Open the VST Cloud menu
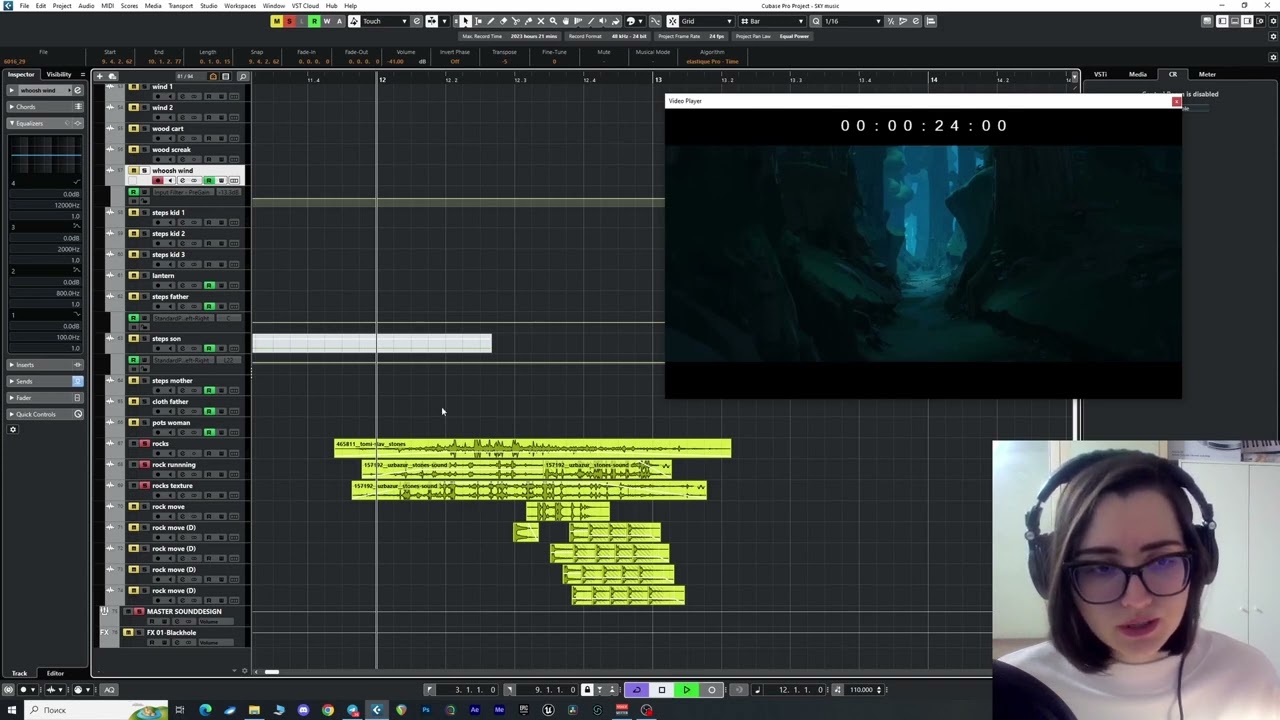 tap(305, 5)
